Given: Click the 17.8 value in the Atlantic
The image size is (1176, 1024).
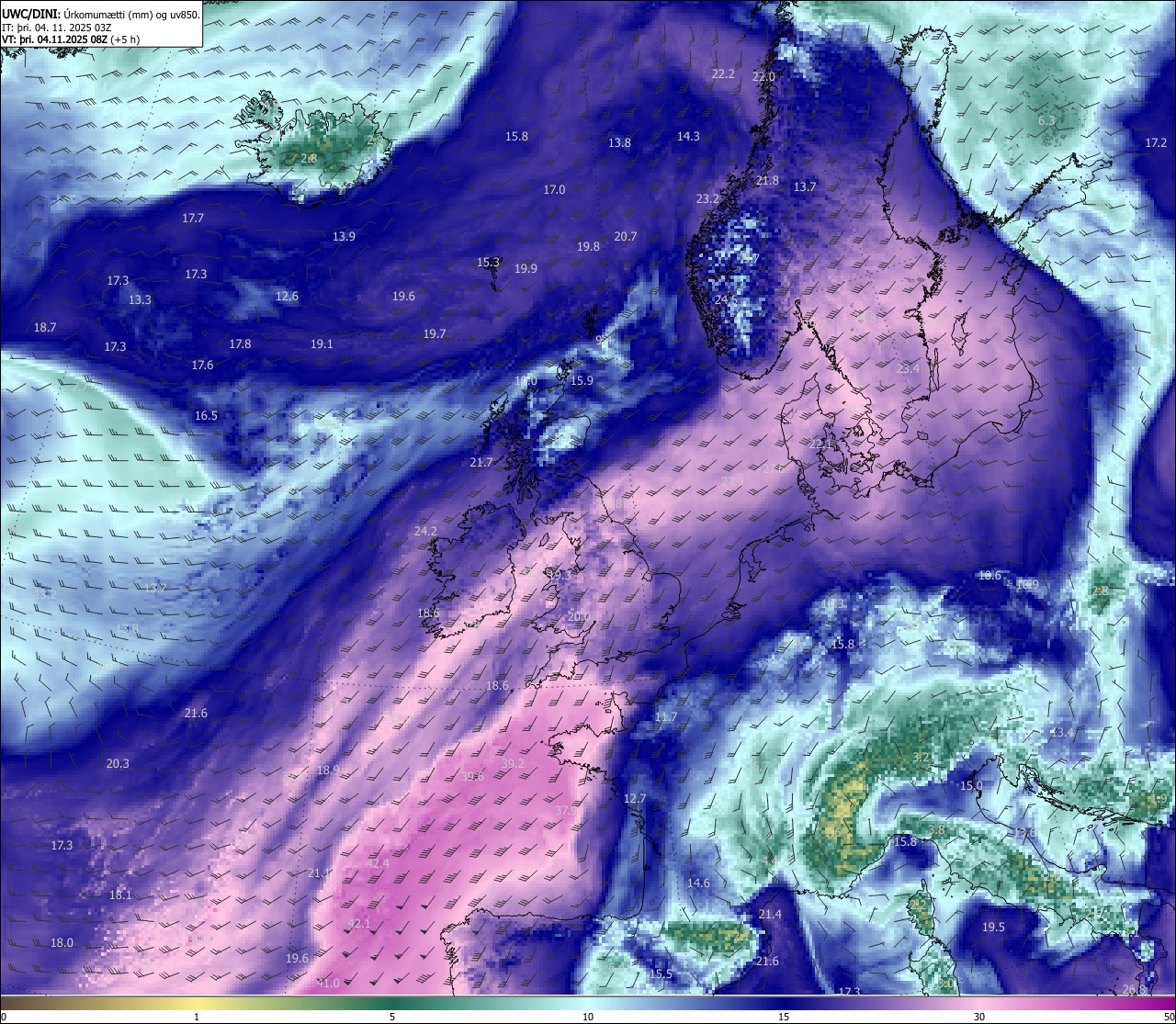Looking at the screenshot, I should tap(240, 343).
